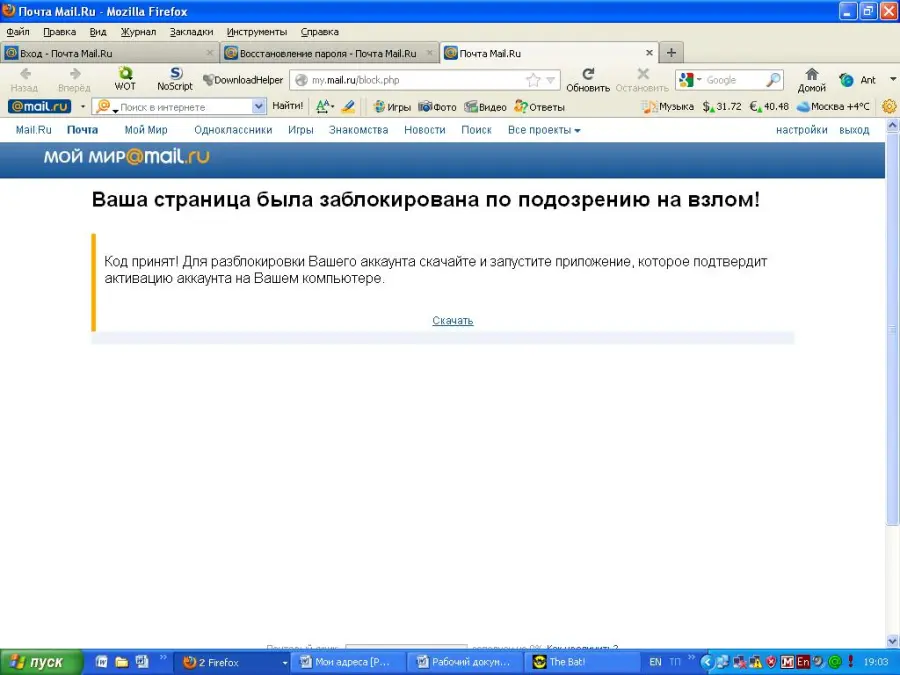This screenshot has height=675, width=900.
Task: Log out with the выход link
Action: pos(854,130)
